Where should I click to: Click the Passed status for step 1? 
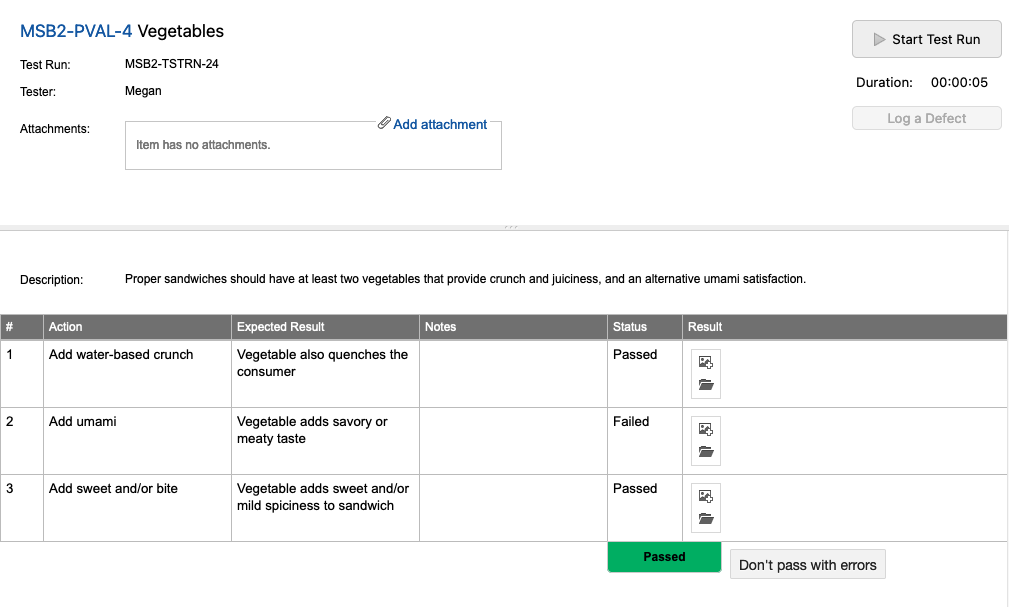click(x=635, y=355)
